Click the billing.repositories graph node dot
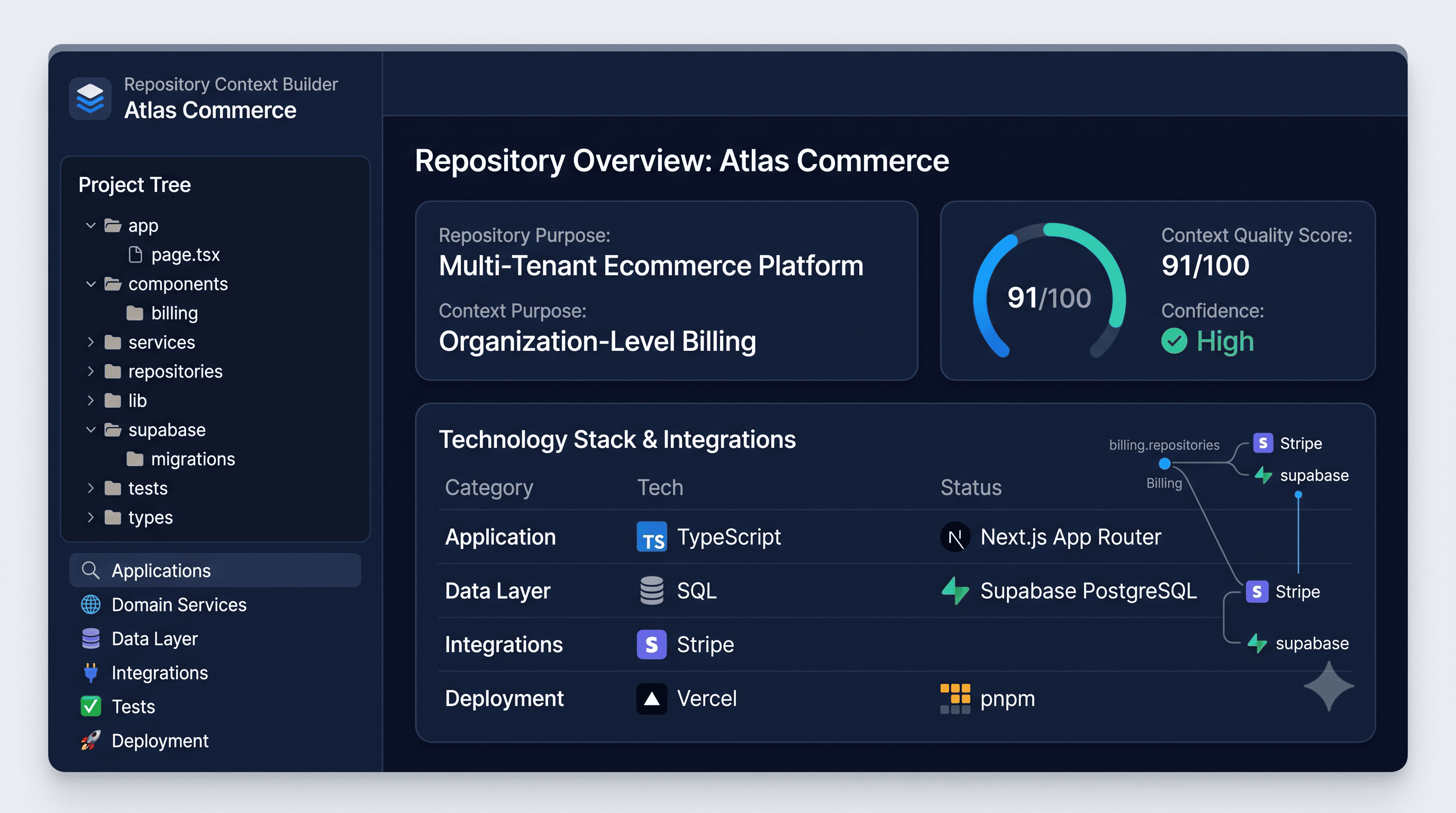The height and width of the screenshot is (813, 1456). pyautogui.click(x=1164, y=464)
